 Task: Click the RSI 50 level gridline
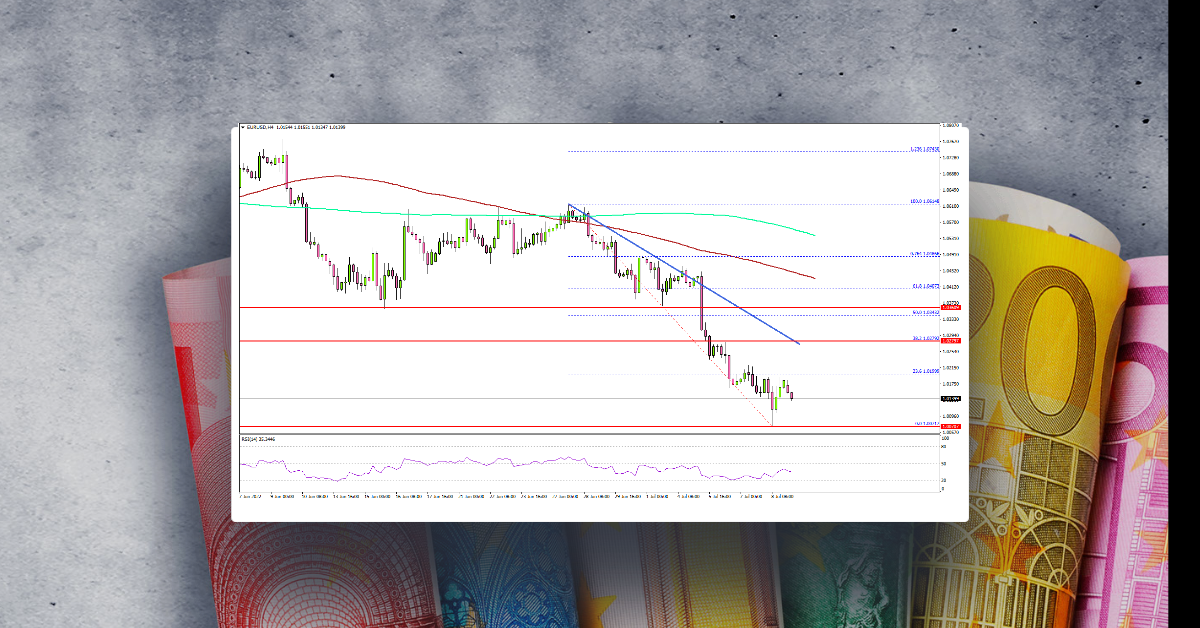600,463
